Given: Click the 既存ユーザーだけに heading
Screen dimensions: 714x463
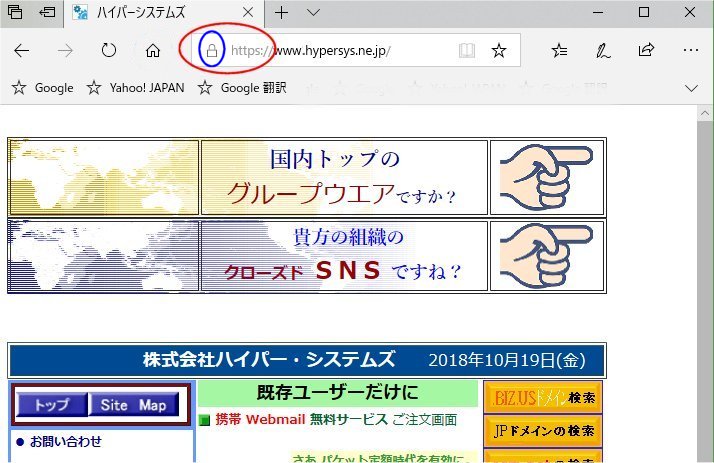Looking at the screenshot, I should (337, 392).
